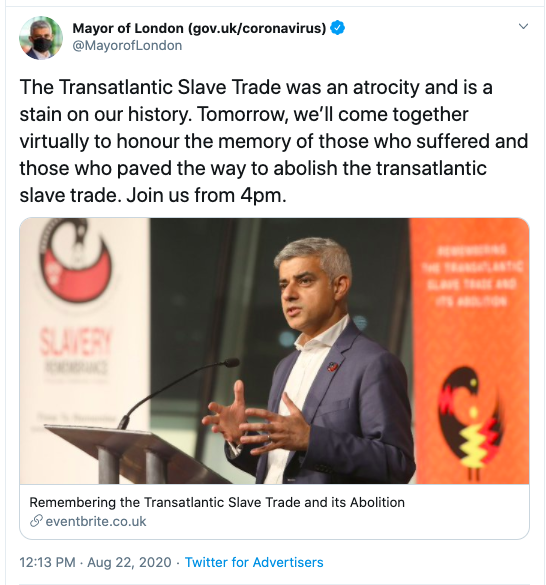The image size is (546, 585).
Task: Click the tweet body text
Action: tap(274, 141)
